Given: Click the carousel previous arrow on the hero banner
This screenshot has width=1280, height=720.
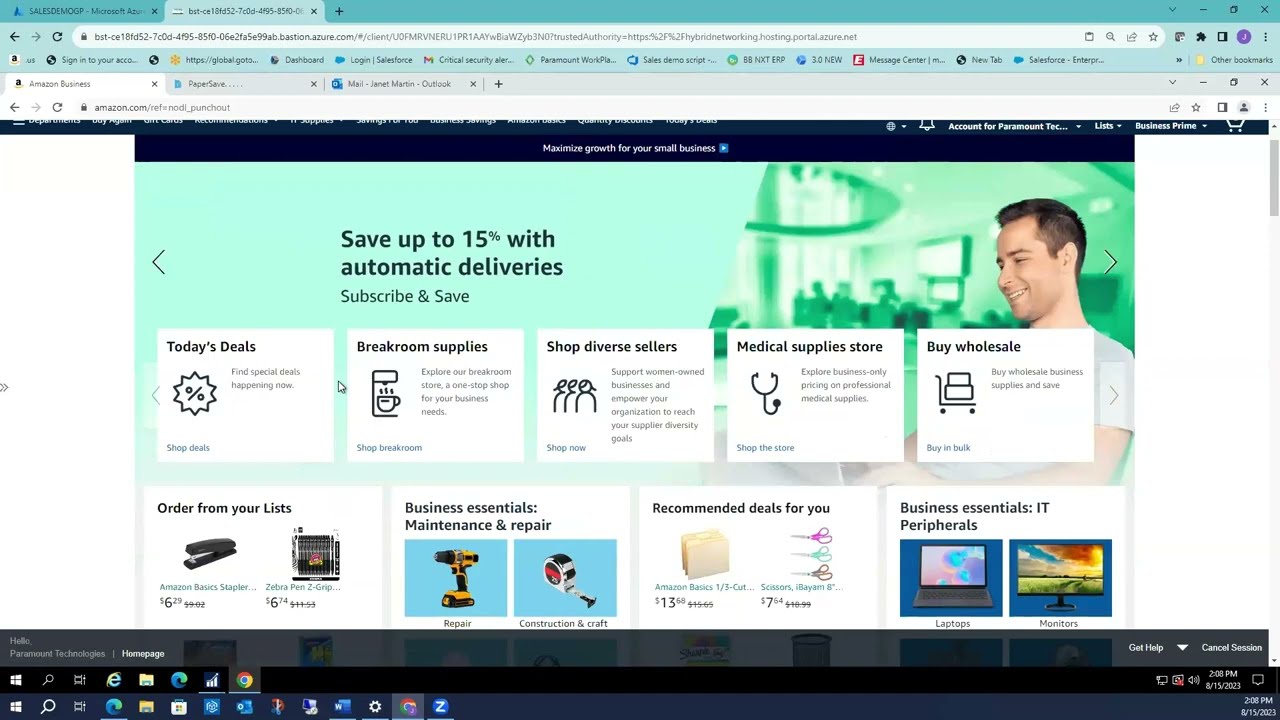Looking at the screenshot, I should 158,262.
